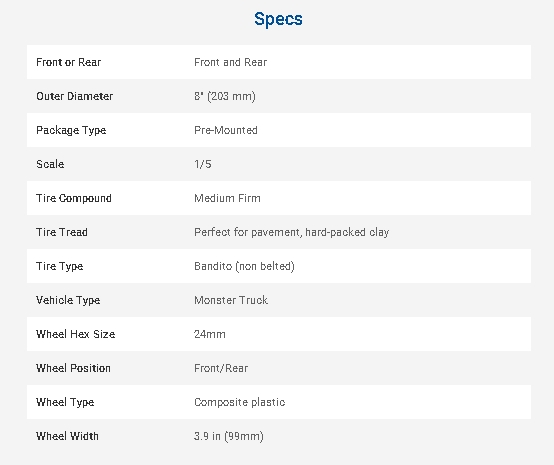Select the Wheel Hex Size label

click(76, 334)
